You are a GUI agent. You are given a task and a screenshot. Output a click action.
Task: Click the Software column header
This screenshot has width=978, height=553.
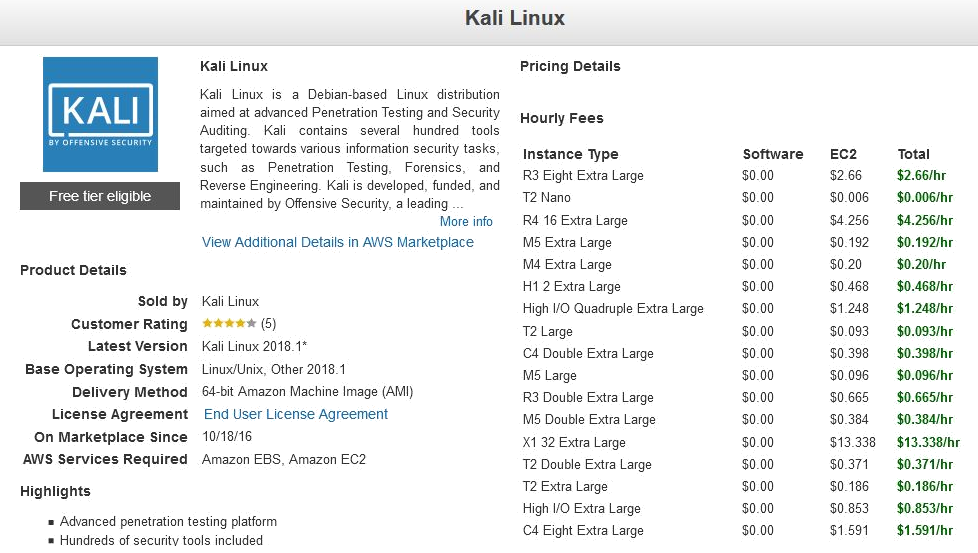773,154
